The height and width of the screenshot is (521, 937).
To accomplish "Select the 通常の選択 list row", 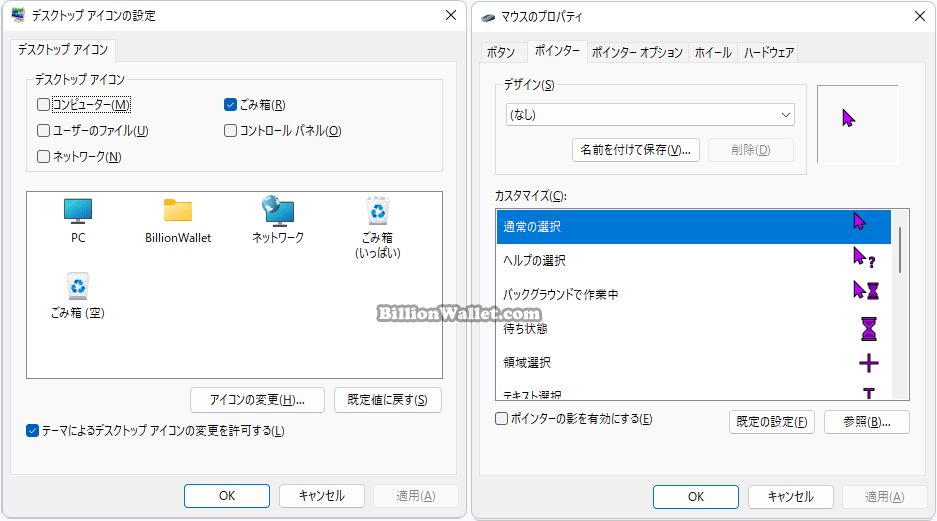I will [x=694, y=226].
